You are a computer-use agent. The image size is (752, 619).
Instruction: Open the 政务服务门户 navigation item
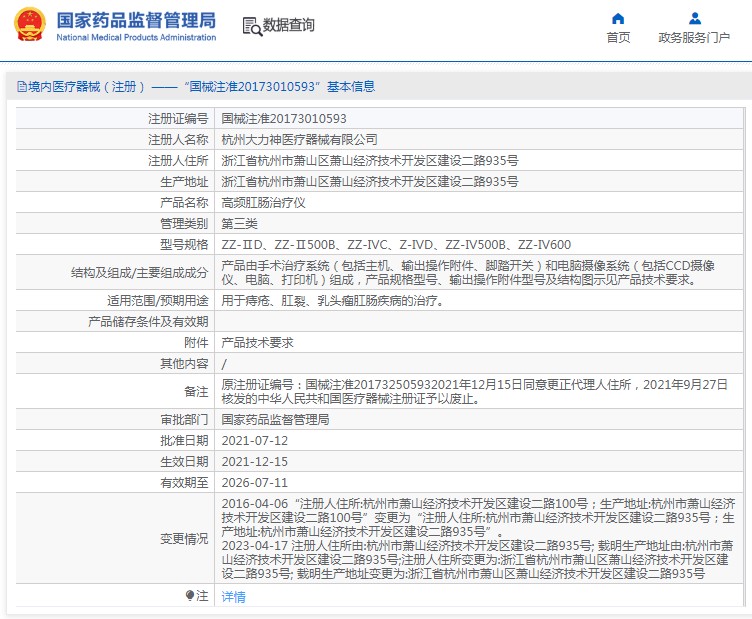pyautogui.click(x=694, y=38)
